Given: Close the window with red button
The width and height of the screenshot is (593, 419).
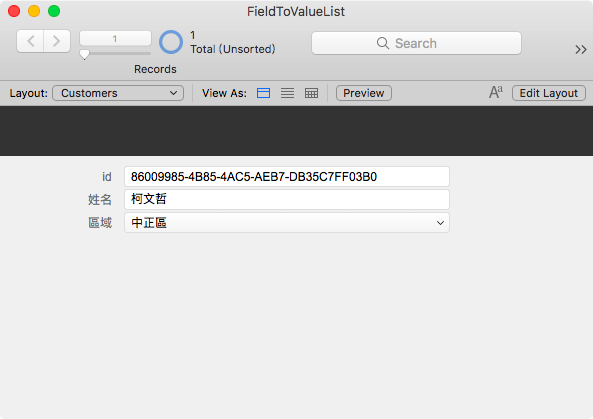Looking at the screenshot, I should click(14, 11).
